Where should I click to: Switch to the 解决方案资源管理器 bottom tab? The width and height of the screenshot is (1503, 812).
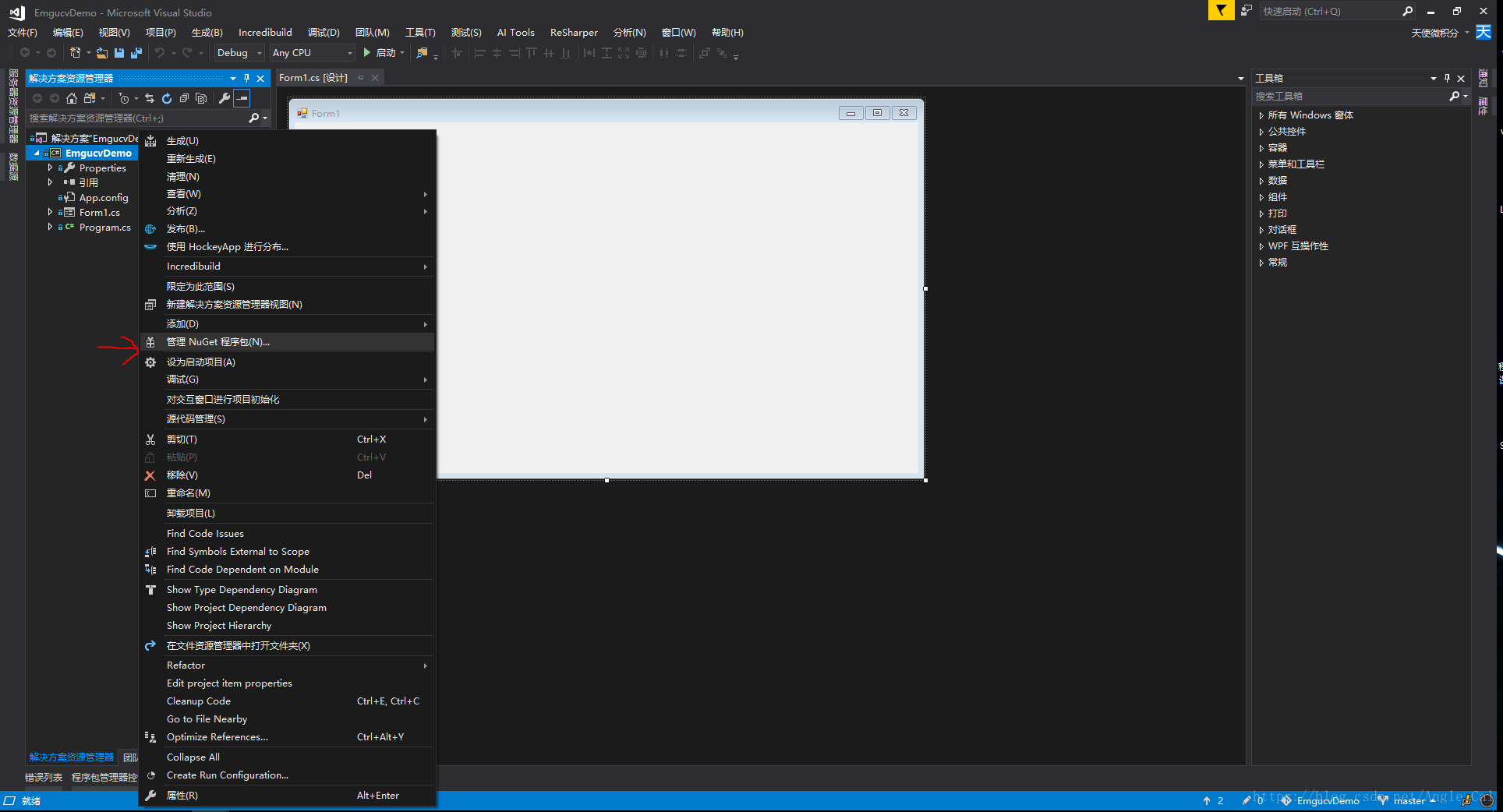pyautogui.click(x=72, y=757)
